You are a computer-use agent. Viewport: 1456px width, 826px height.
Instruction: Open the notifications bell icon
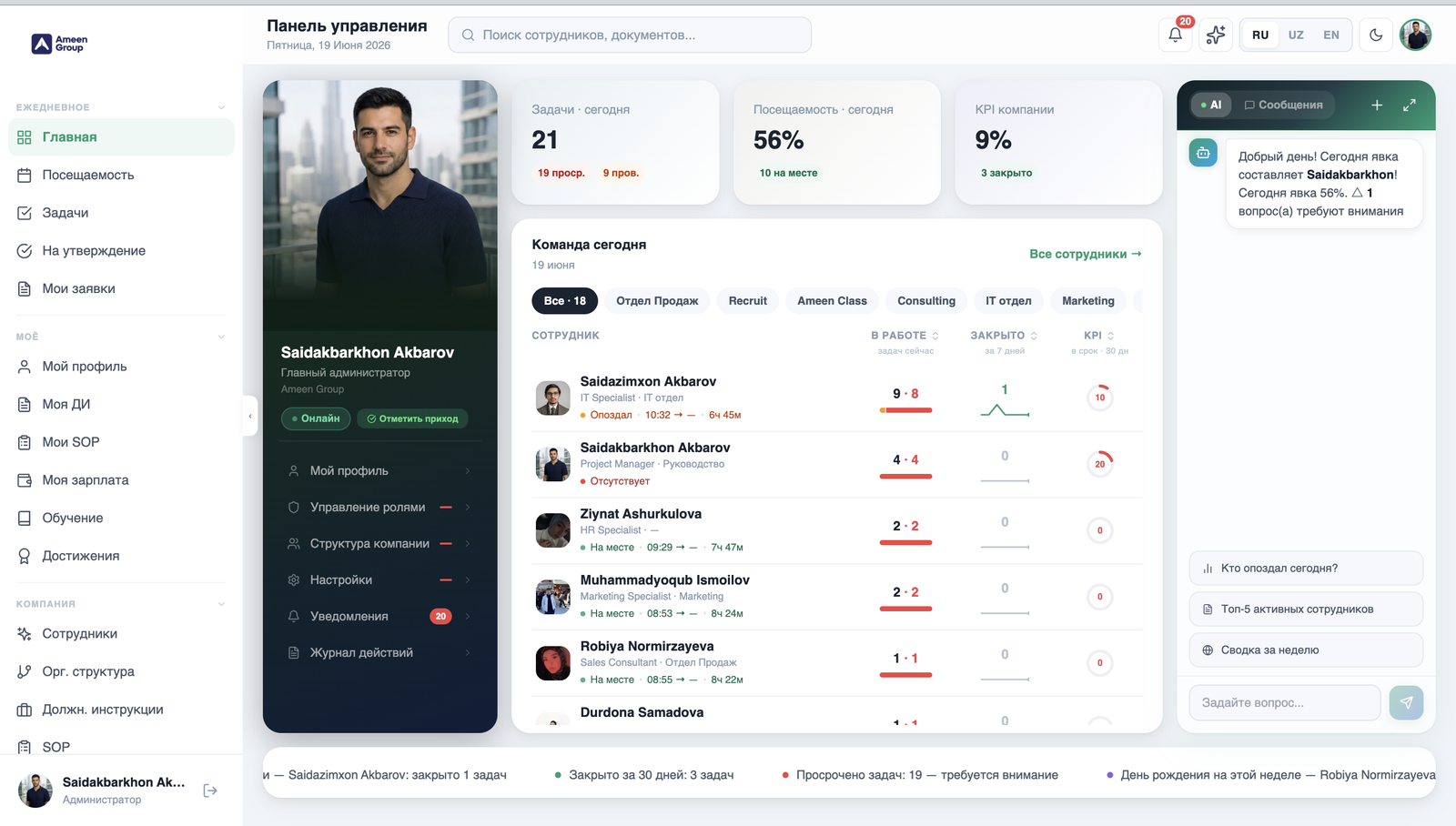(1175, 35)
